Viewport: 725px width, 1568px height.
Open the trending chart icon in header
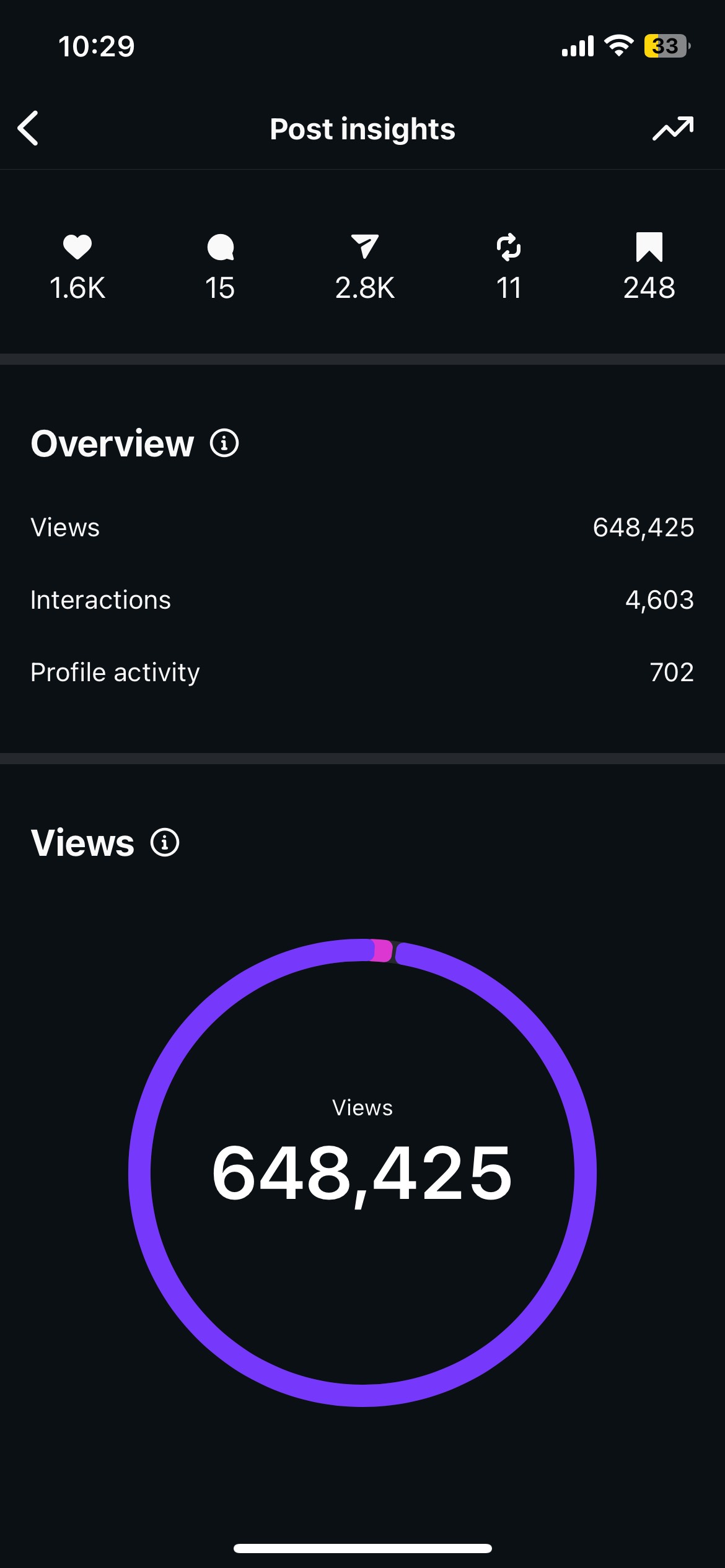point(673,128)
